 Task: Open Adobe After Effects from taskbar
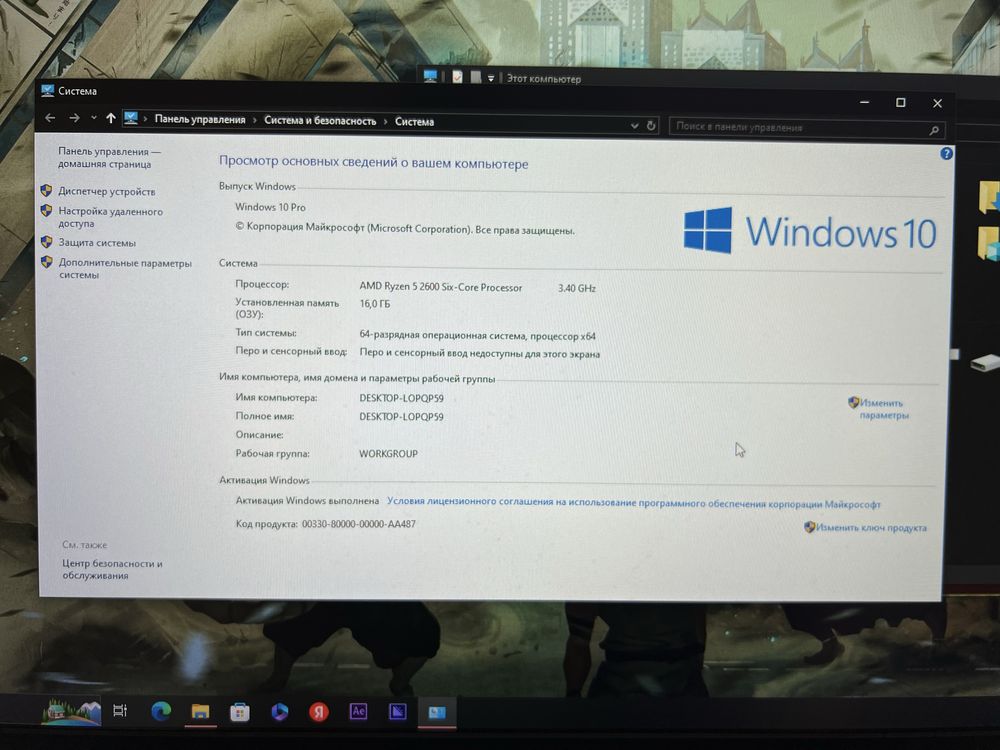pyautogui.click(x=358, y=711)
